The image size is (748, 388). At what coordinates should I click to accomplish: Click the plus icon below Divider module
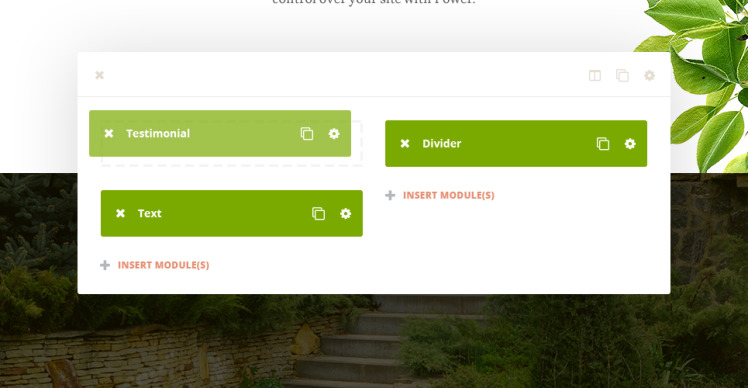pos(390,195)
